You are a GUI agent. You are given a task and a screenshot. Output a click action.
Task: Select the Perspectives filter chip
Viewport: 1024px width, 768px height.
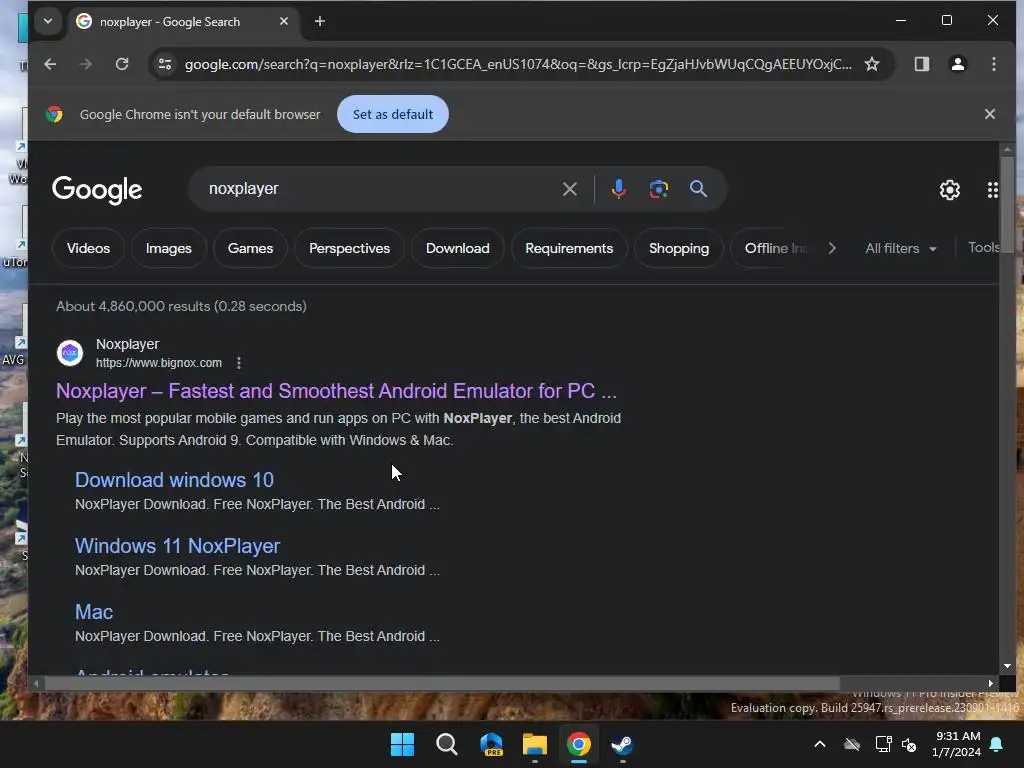click(x=349, y=248)
